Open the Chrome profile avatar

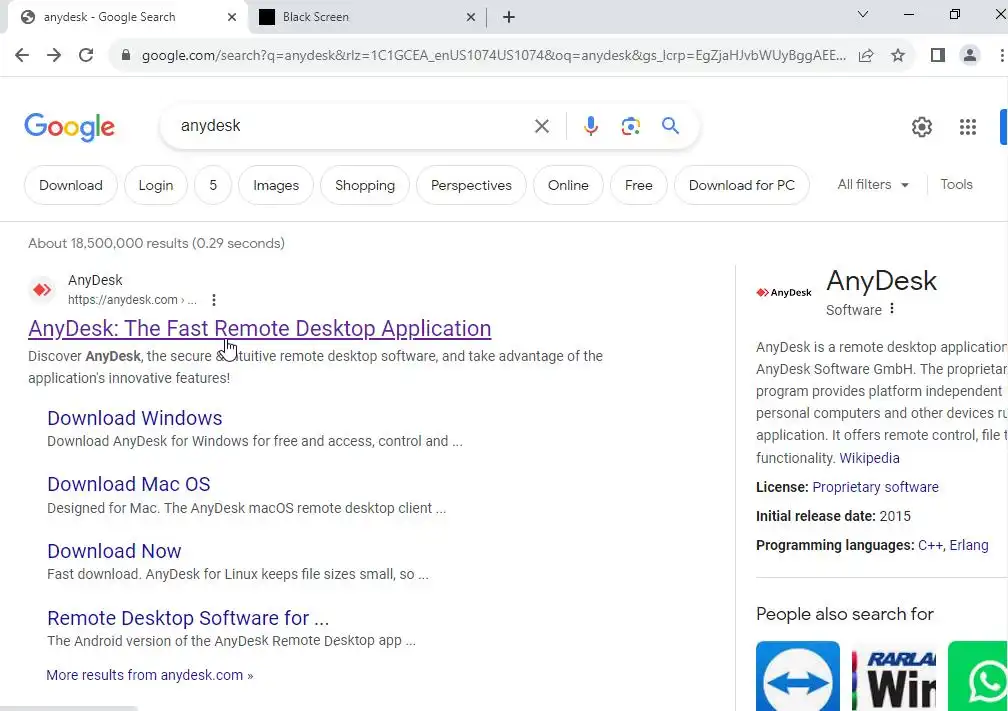coord(969,55)
